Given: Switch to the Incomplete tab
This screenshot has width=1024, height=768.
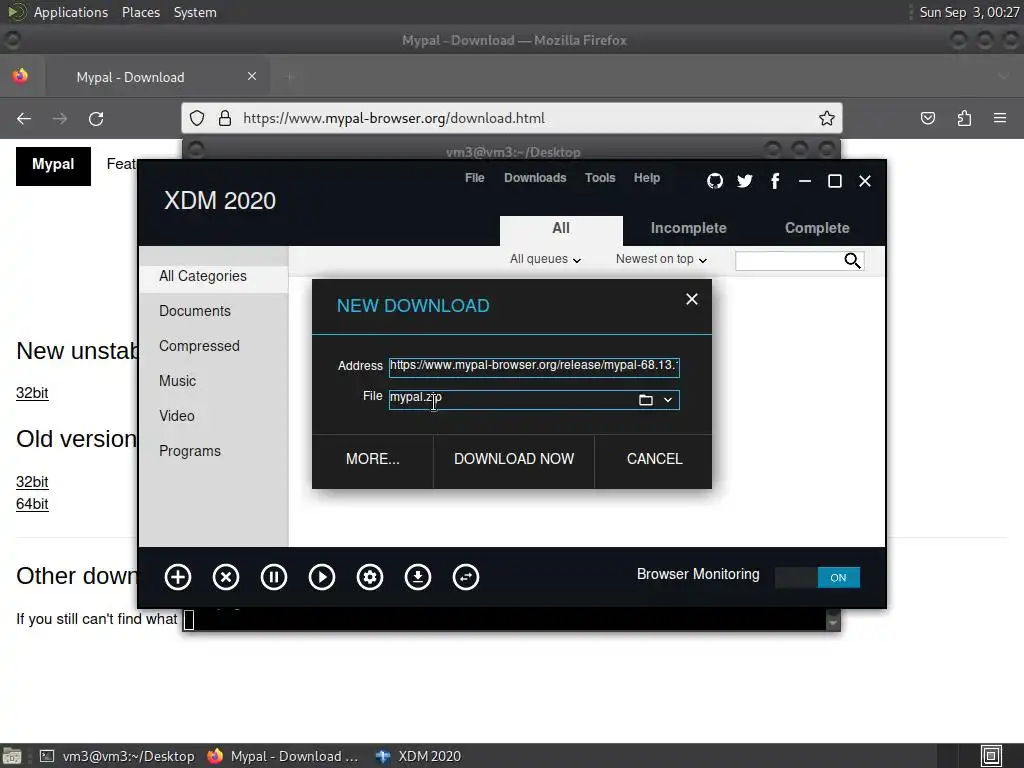Looking at the screenshot, I should point(688,228).
